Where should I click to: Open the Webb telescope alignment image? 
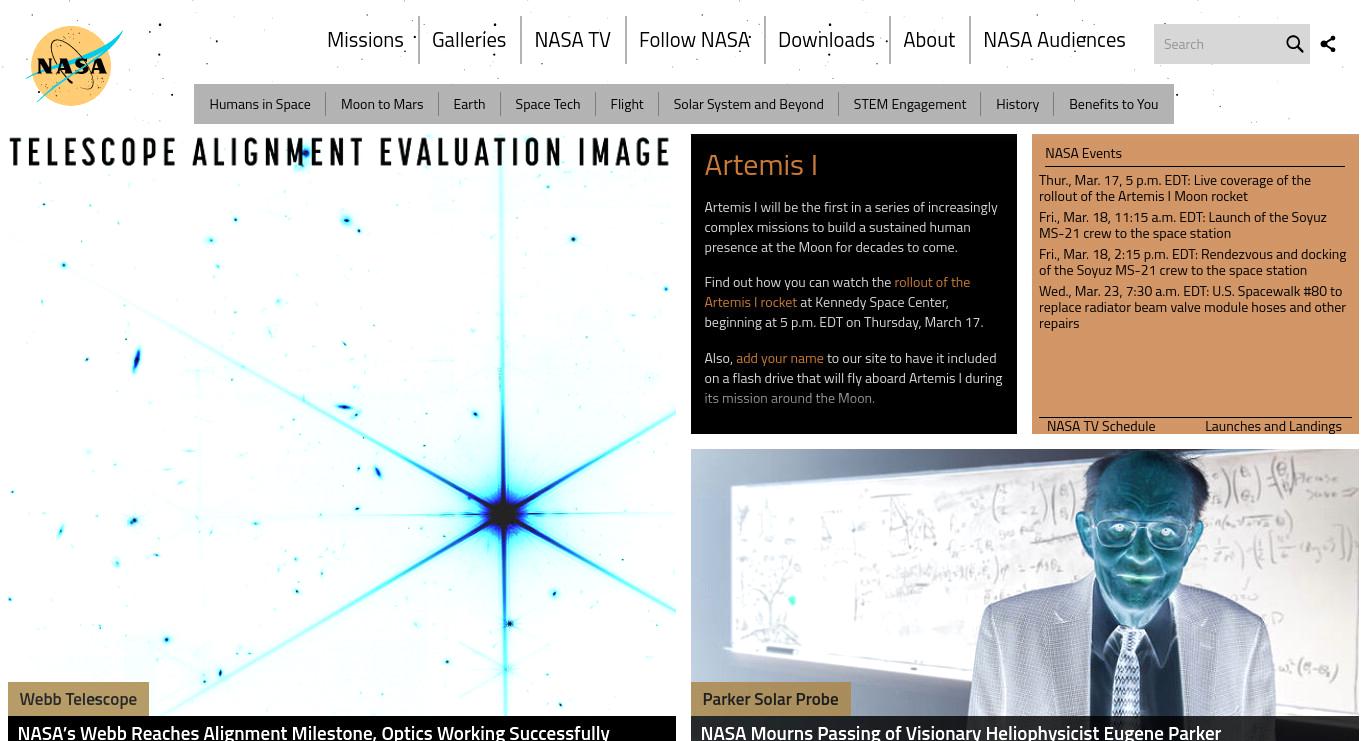(x=342, y=425)
